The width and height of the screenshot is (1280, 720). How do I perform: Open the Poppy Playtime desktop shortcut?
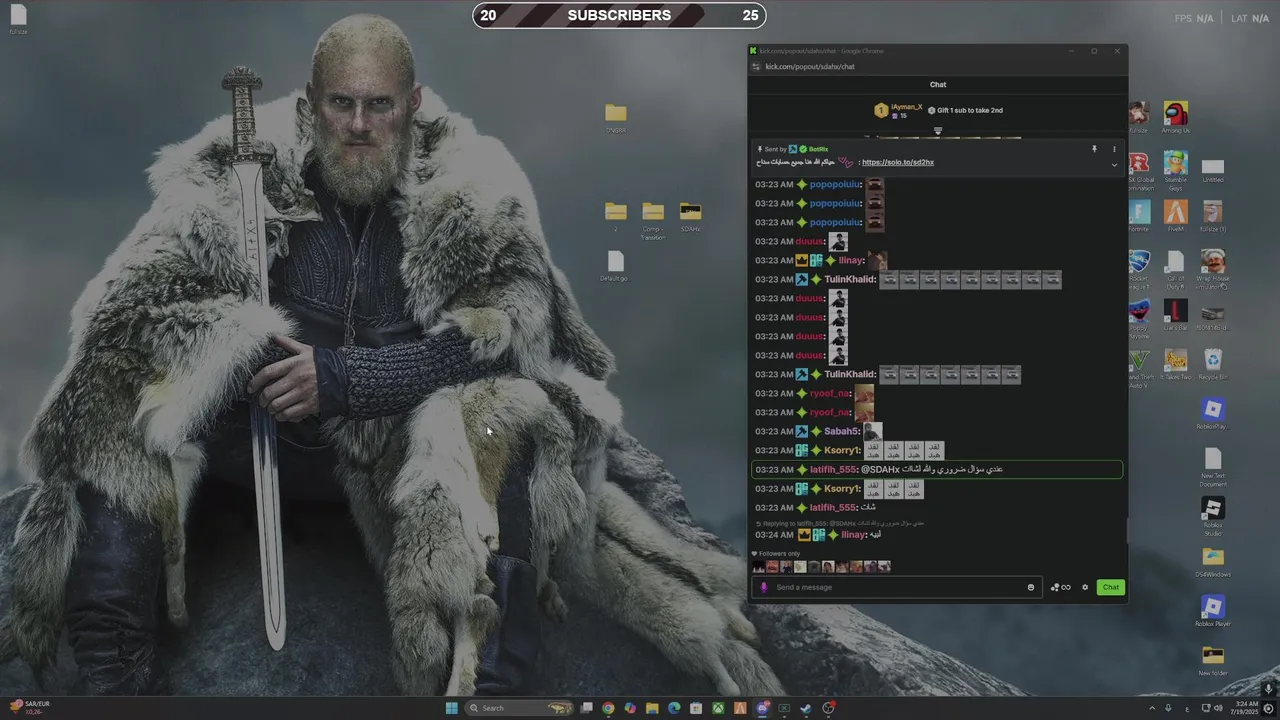coord(1138,319)
